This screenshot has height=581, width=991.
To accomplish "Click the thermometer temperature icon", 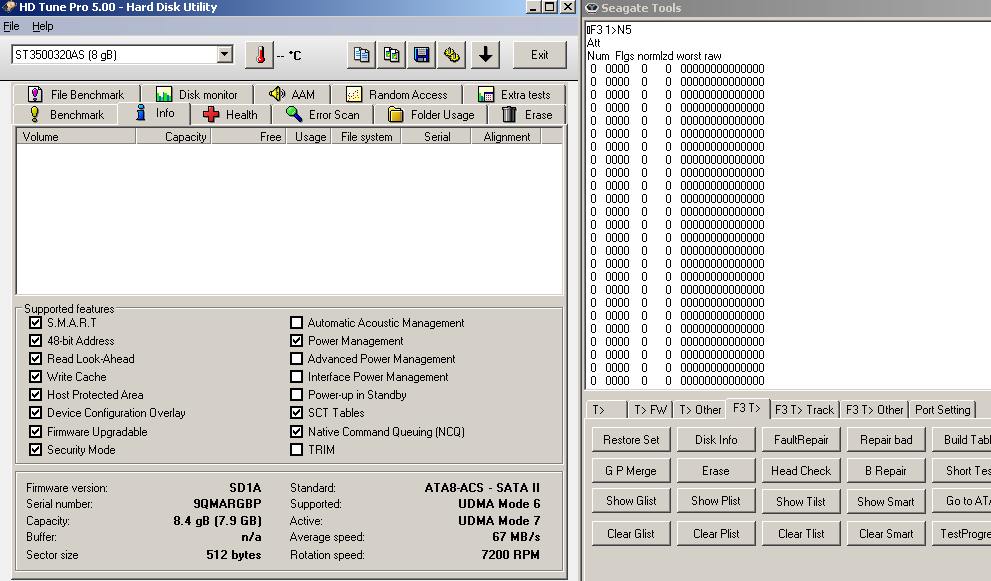I will pyautogui.click(x=259, y=55).
